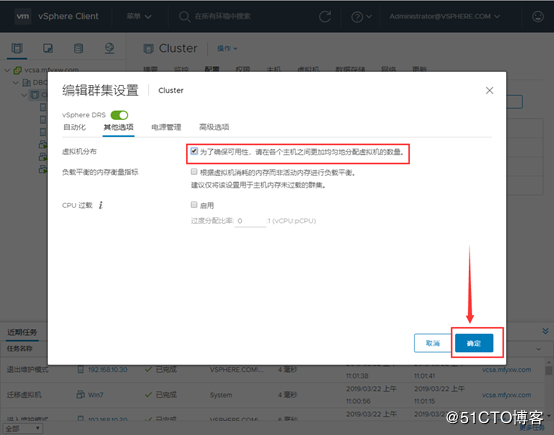Screen dimensions: 554x435
Task: Switch to the 自动化 tab
Action: (75, 127)
